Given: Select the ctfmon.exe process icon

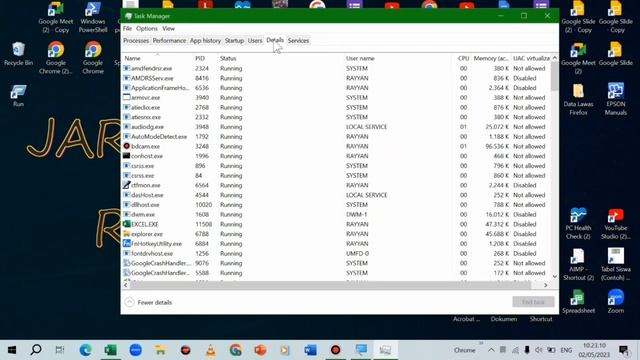Looking at the screenshot, I should click(127, 185).
